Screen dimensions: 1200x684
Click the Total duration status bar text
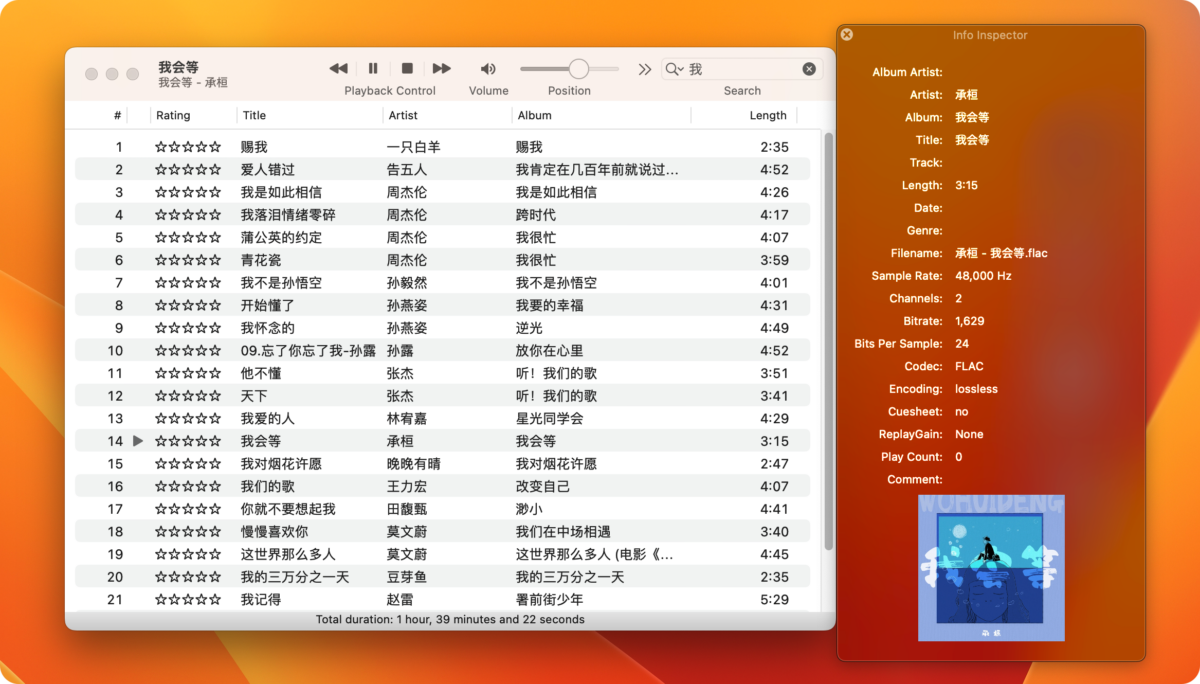tap(450, 619)
